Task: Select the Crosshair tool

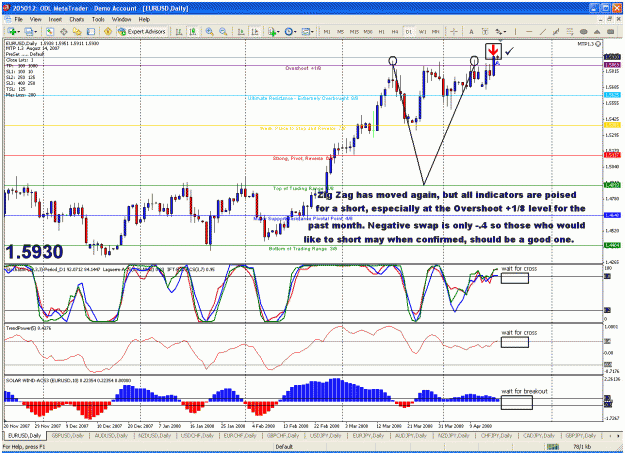Action: click(x=454, y=32)
